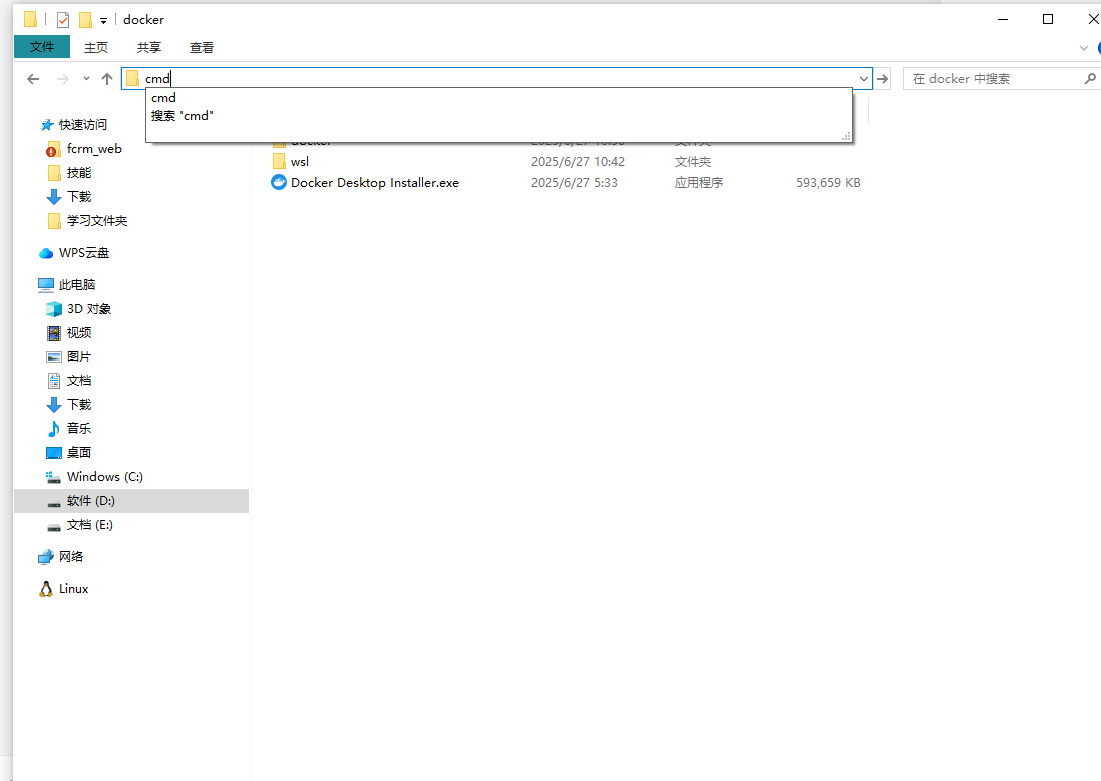Select Linux in the navigation pane

point(73,589)
